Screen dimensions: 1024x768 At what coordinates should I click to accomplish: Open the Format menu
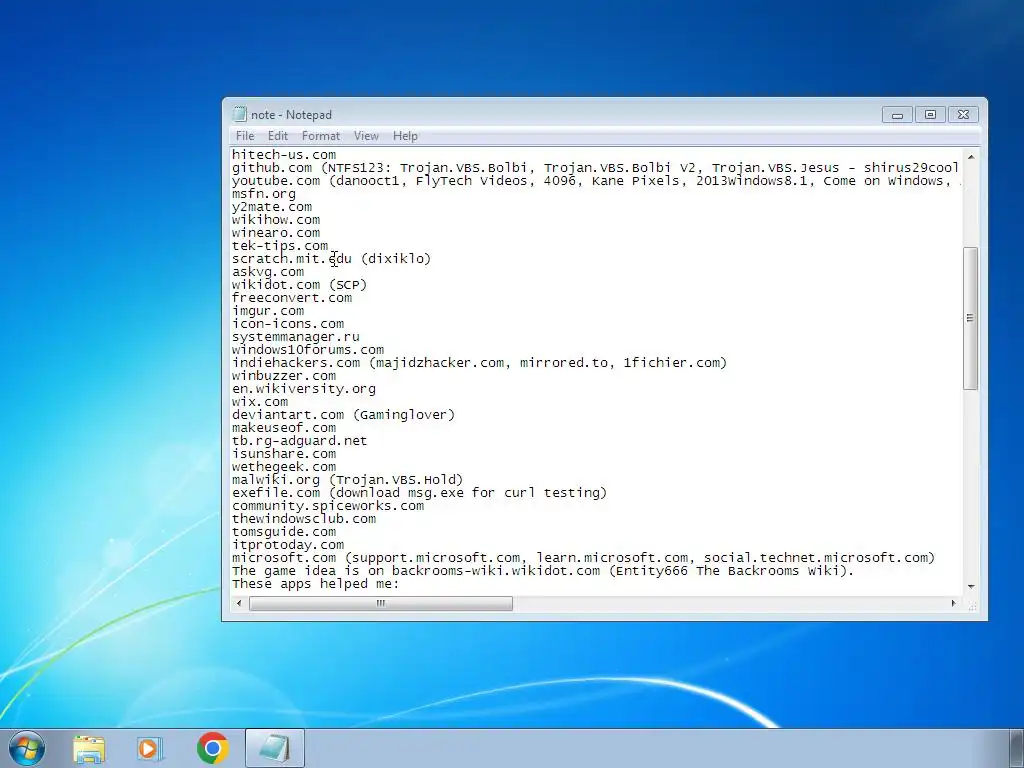(321, 136)
